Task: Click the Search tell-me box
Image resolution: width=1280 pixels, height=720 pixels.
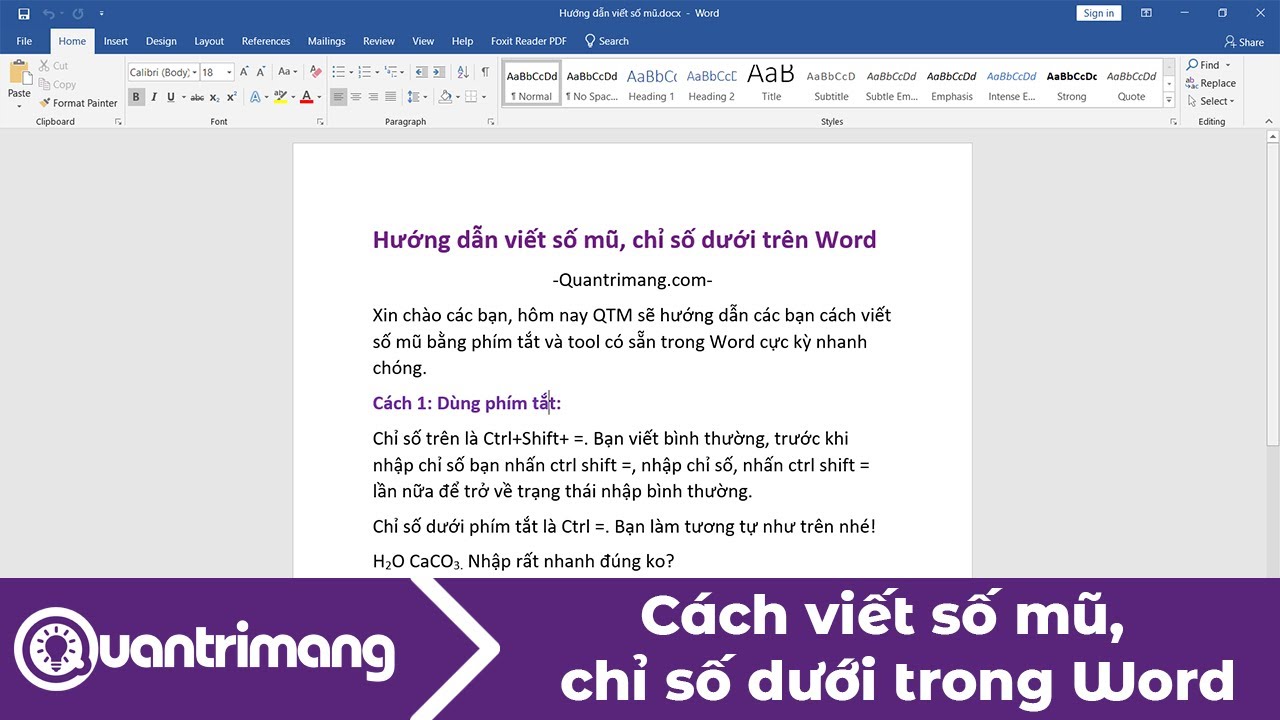Action: (607, 41)
